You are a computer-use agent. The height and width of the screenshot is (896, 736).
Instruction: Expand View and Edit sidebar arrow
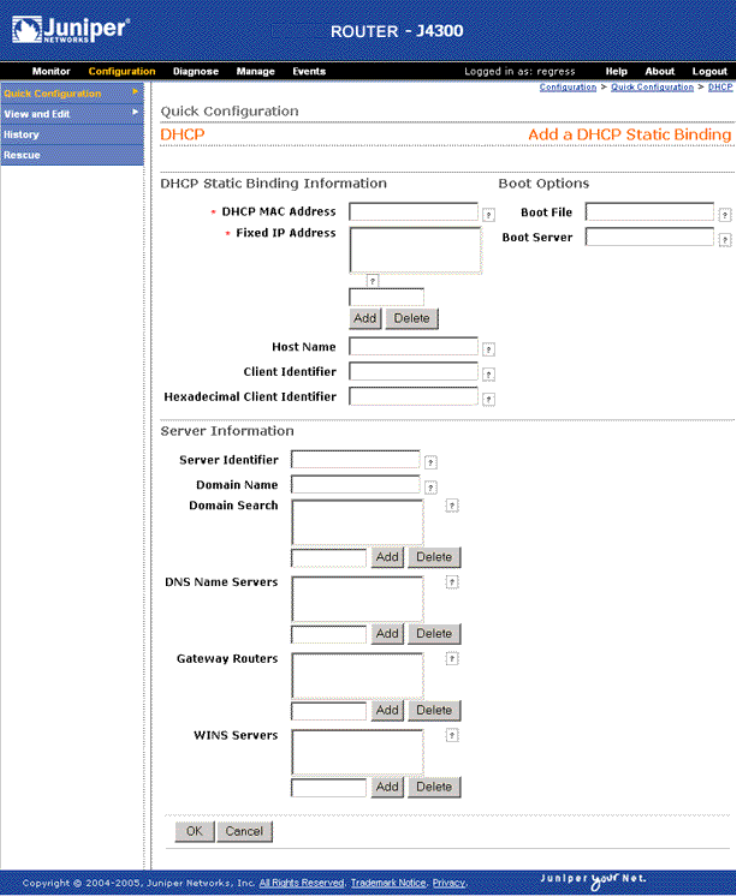[x=135, y=113]
